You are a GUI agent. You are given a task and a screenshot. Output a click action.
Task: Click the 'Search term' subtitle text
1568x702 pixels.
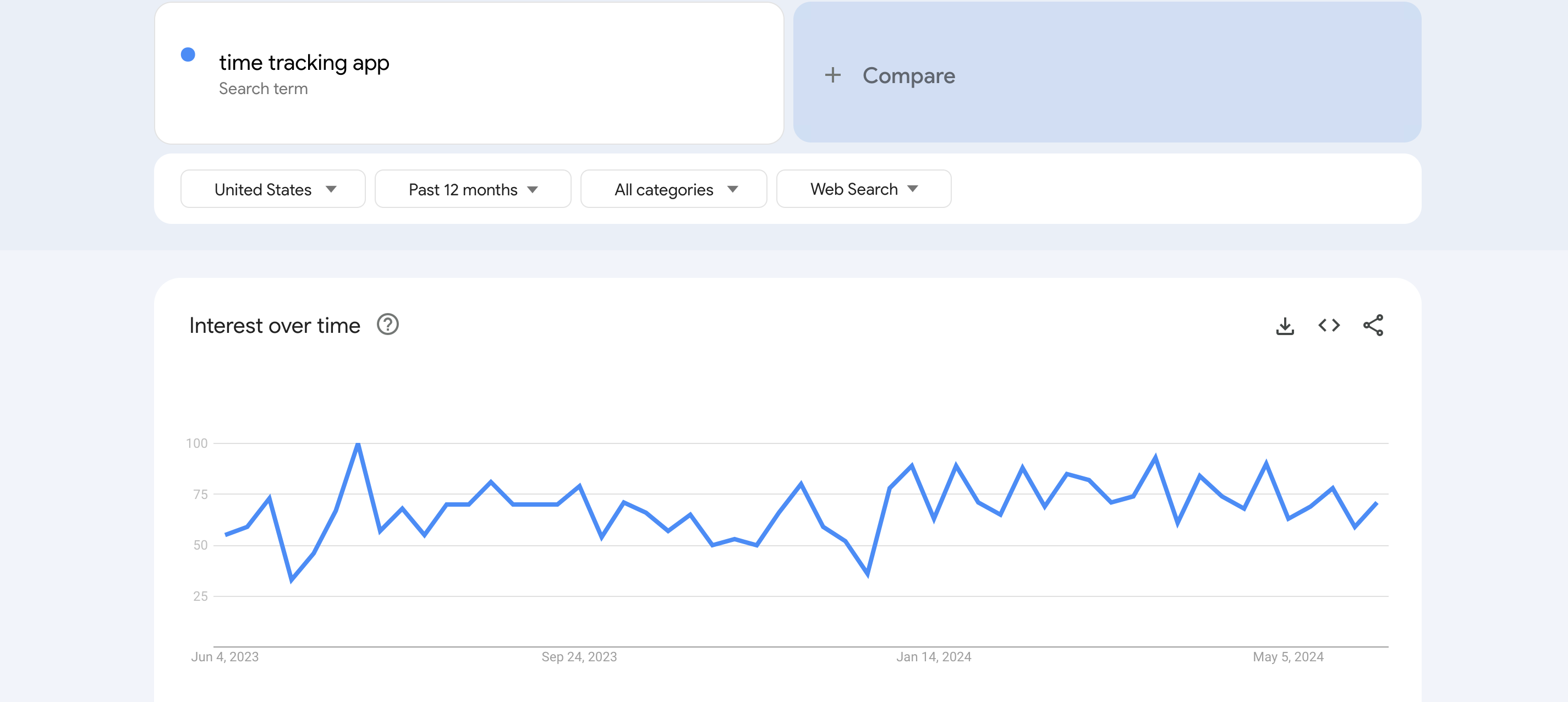pos(263,89)
